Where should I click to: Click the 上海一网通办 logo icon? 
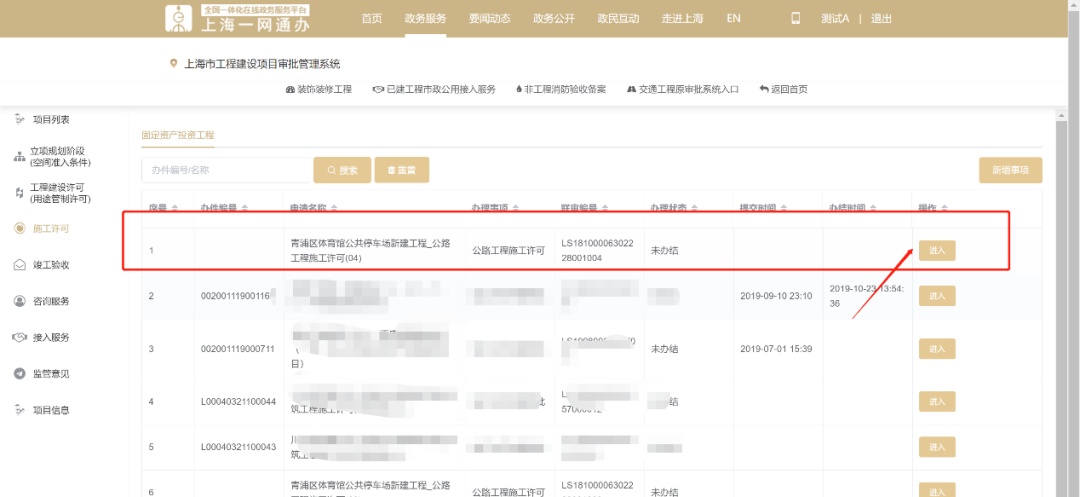[181, 18]
